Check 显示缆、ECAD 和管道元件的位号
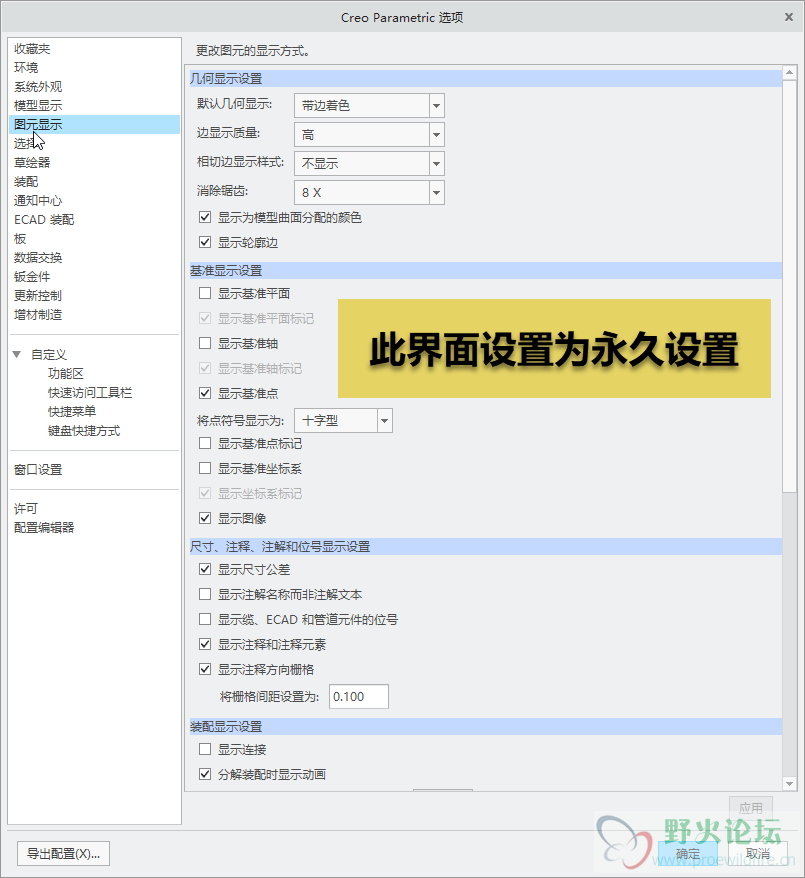 click(x=205, y=619)
